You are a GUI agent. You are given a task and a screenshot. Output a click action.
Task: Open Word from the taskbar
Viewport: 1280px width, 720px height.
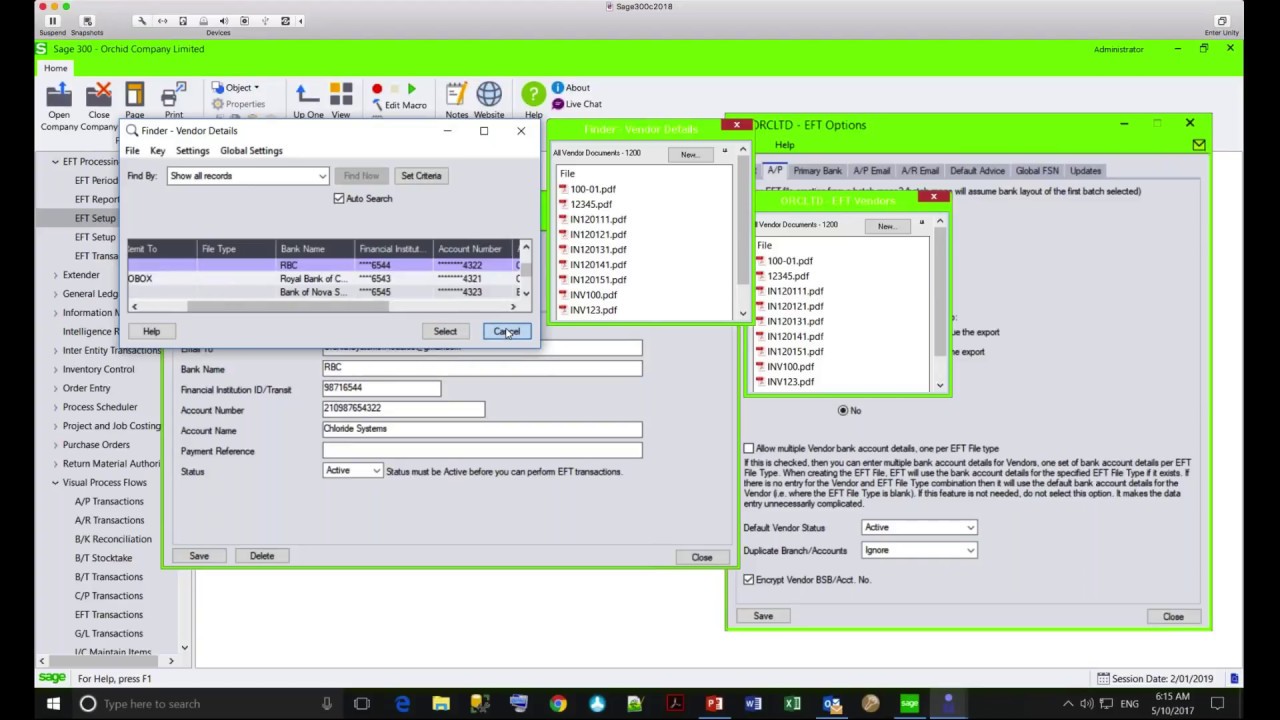click(x=753, y=704)
